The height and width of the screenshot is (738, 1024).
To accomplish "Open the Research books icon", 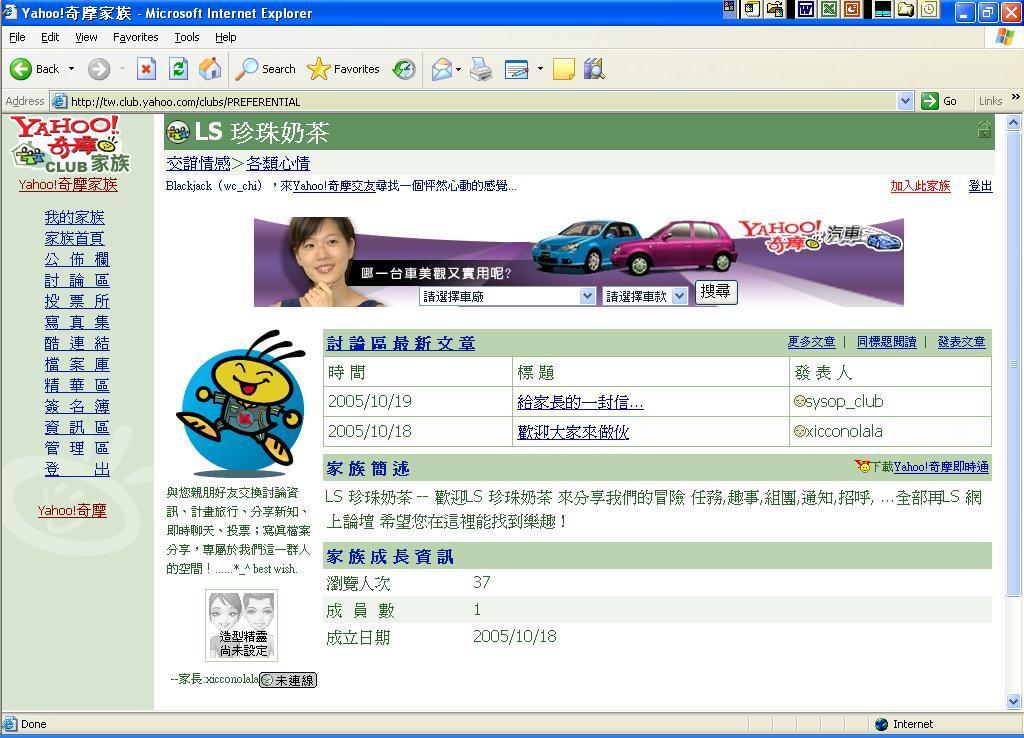I will [x=594, y=69].
